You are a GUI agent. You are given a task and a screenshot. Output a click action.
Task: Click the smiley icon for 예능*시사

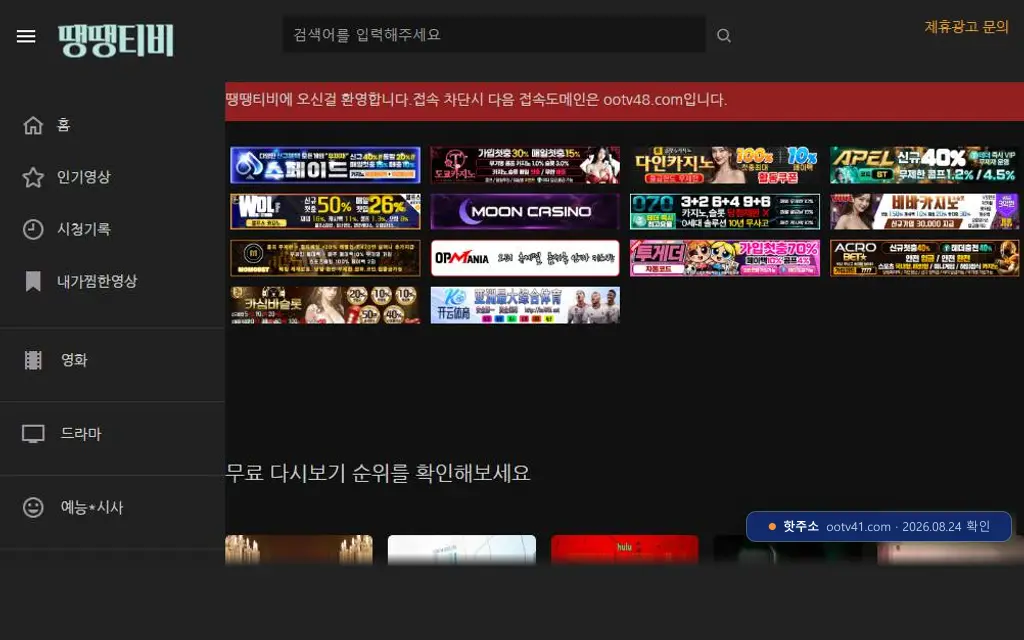click(33, 507)
